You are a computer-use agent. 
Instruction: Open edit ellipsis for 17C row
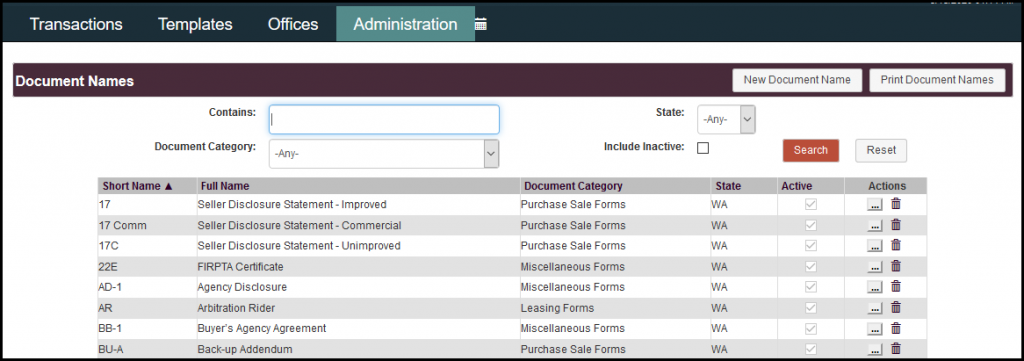click(x=874, y=246)
